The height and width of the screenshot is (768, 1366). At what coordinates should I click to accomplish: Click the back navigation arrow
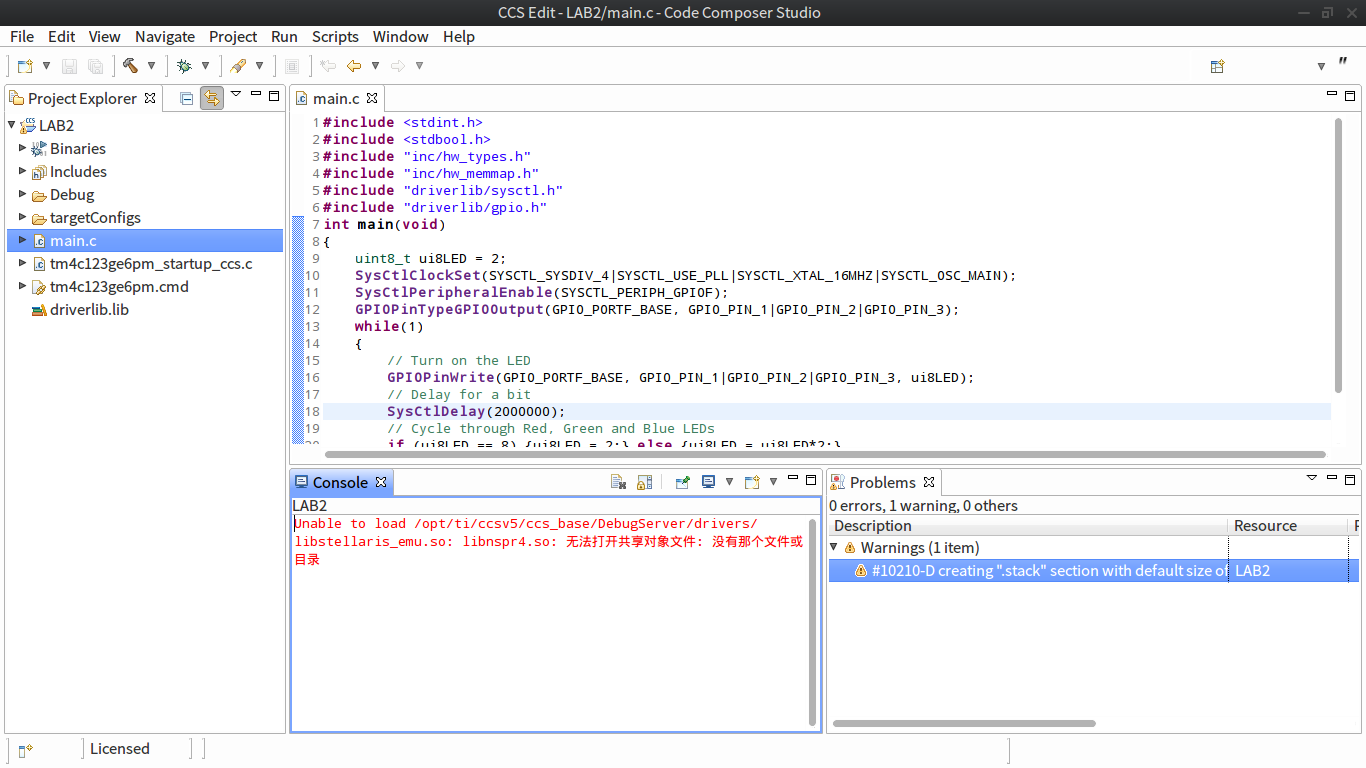pyautogui.click(x=353, y=66)
